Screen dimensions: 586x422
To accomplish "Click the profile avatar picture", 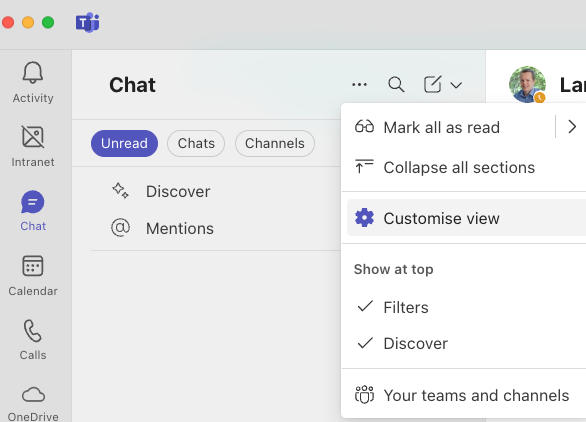I will (x=527, y=84).
